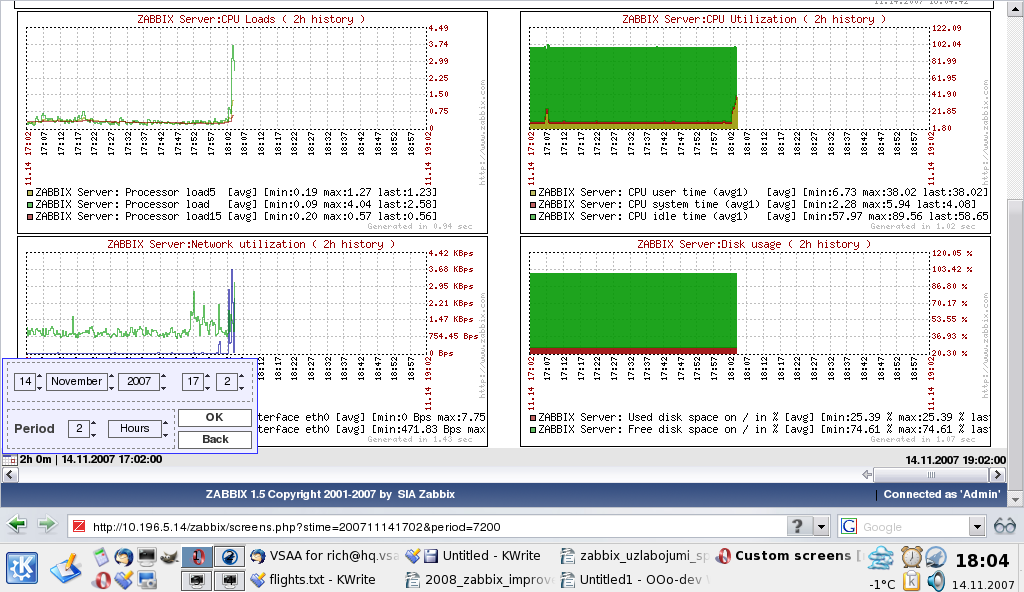Step the Hours period unit up
This screenshot has width=1024, height=592.
coord(165,424)
